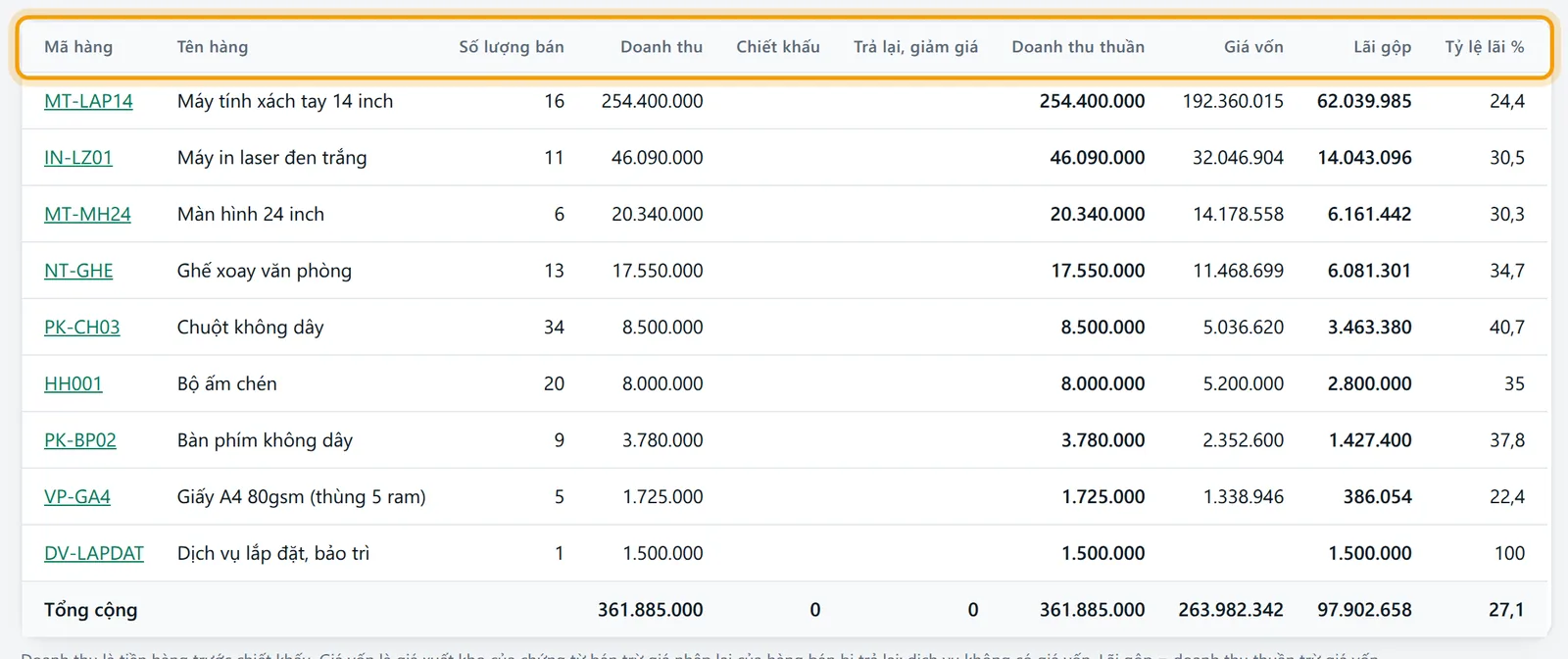Click gross profit value 386.054
Screen dimensions: 1568x659
[x=1377, y=497]
